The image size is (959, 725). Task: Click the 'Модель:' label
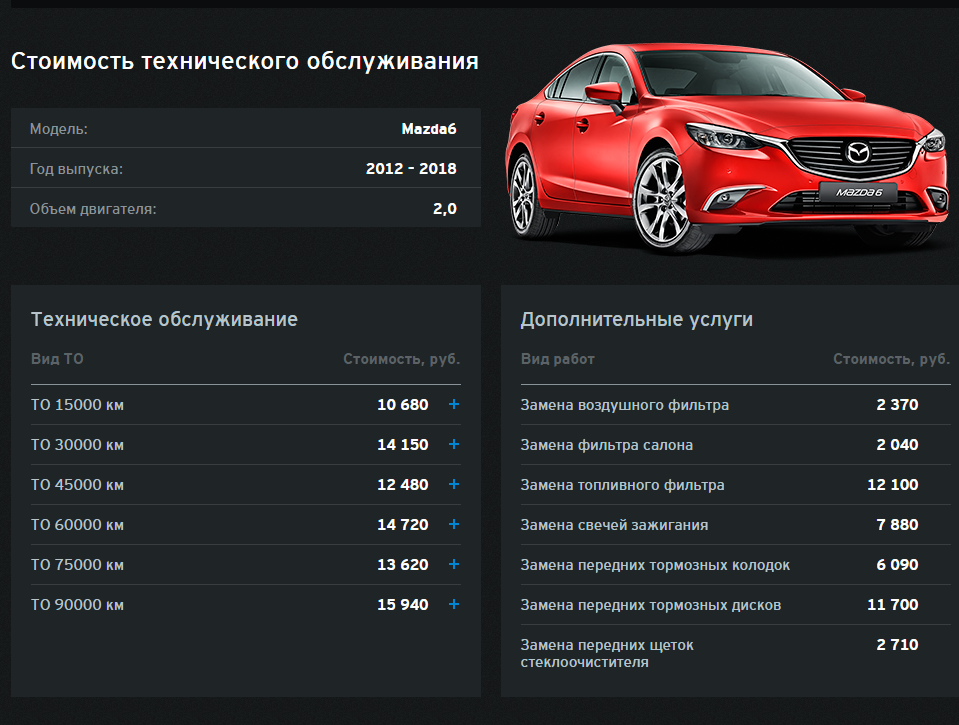coord(59,129)
